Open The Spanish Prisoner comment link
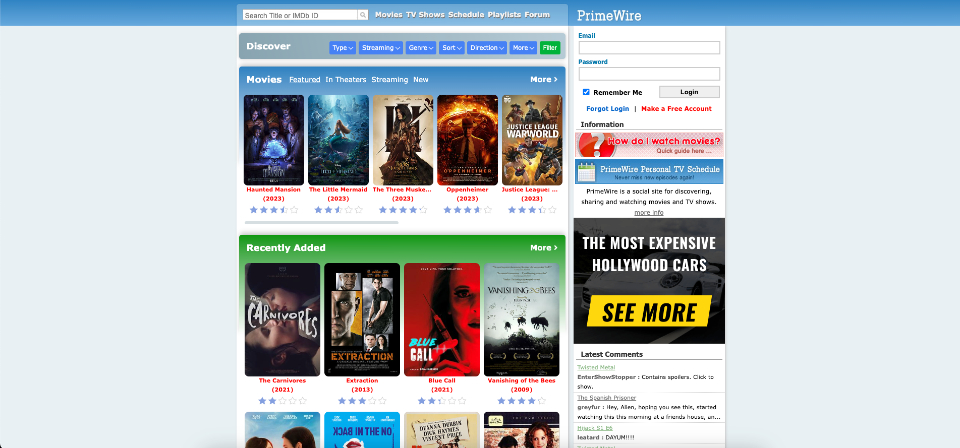This screenshot has width=960, height=448. coord(607,398)
